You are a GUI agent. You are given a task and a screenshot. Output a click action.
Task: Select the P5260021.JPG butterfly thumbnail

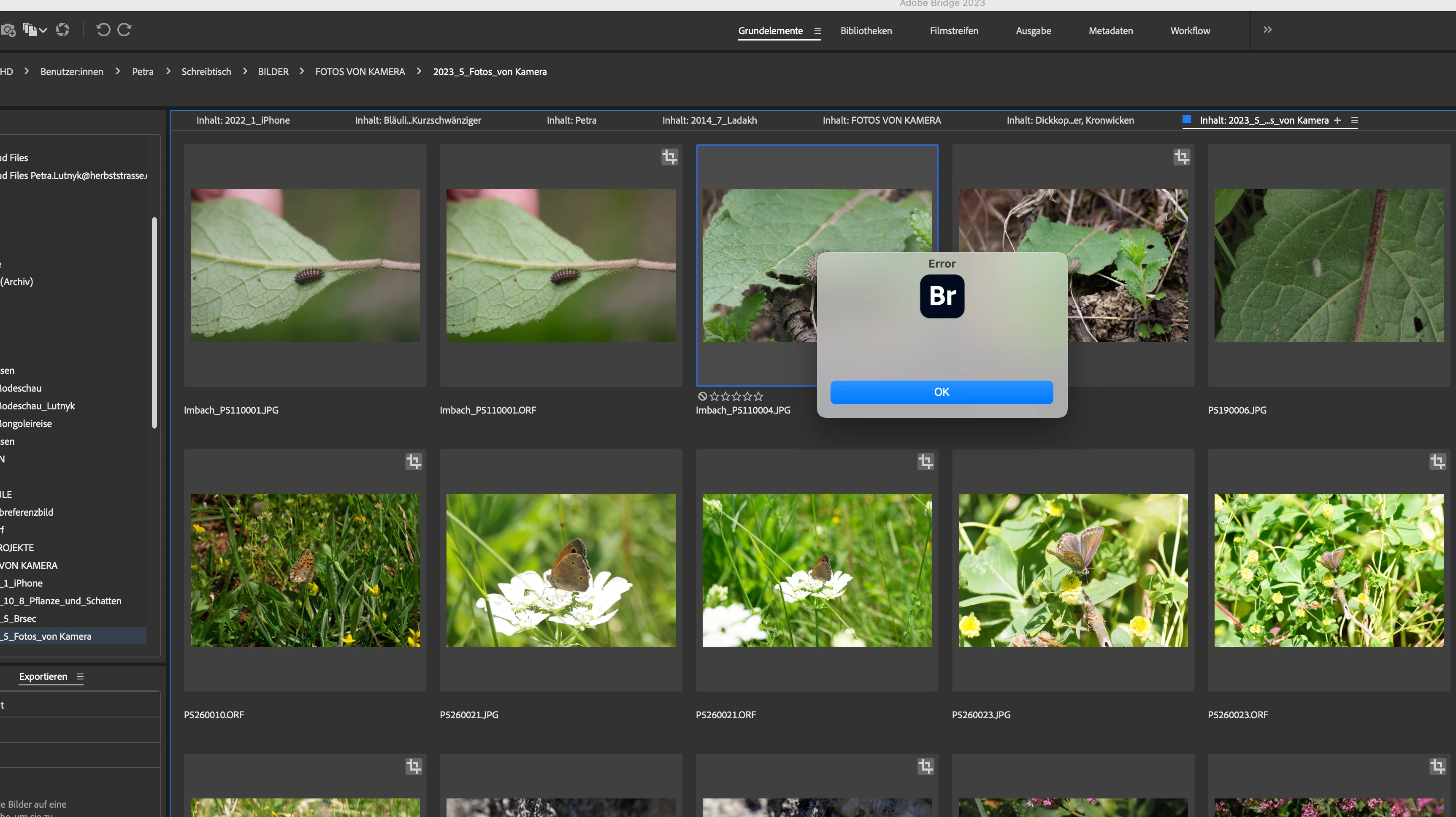click(561, 570)
